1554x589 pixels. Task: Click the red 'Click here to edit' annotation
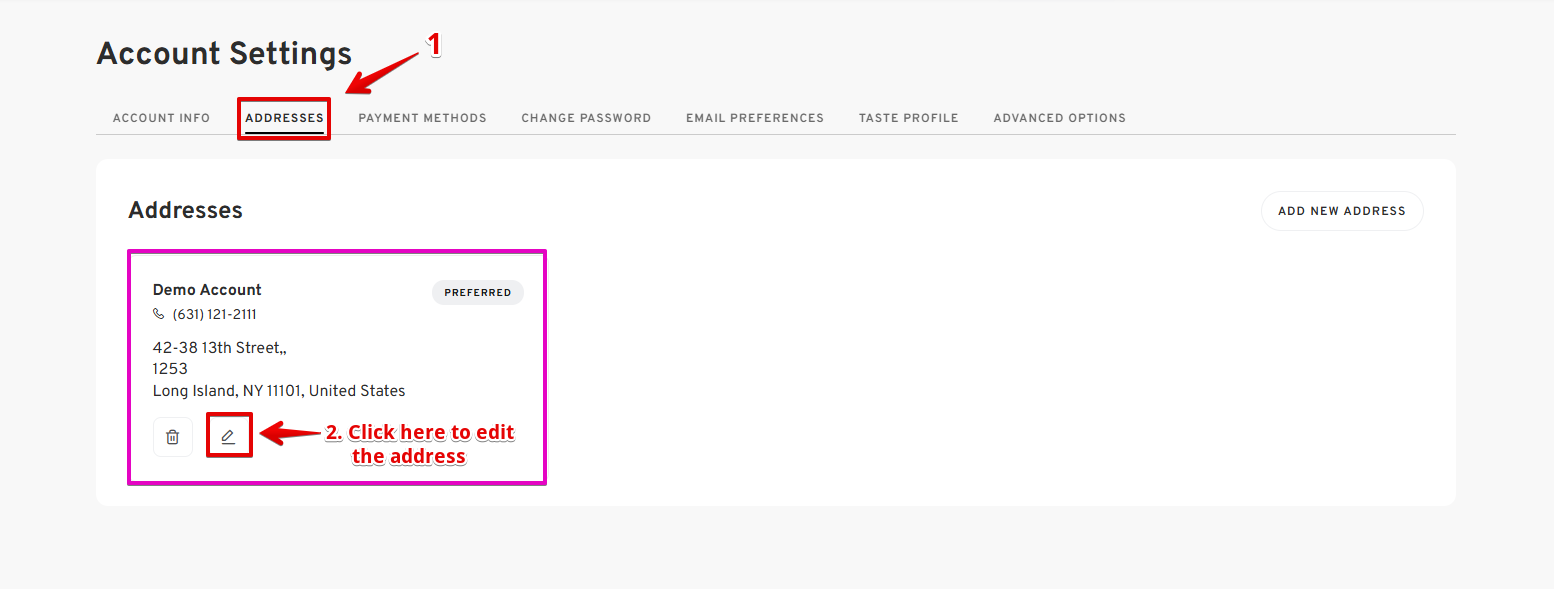coord(420,444)
